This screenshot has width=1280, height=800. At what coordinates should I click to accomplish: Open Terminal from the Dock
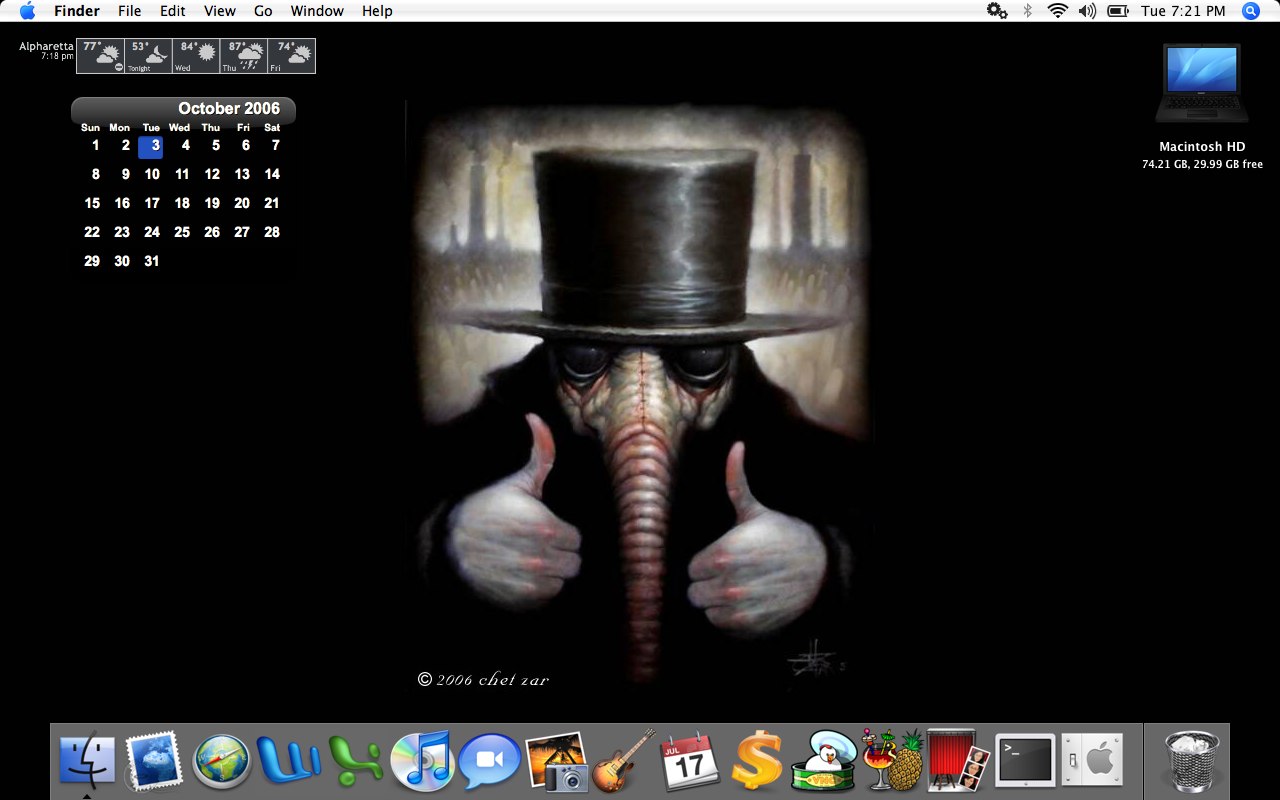click(x=1025, y=762)
